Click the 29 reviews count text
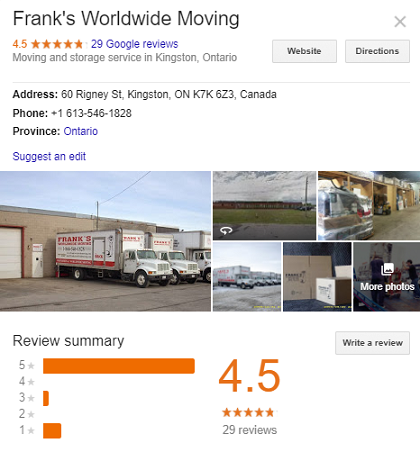Image resolution: width=420 pixels, height=452 pixels. (250, 430)
